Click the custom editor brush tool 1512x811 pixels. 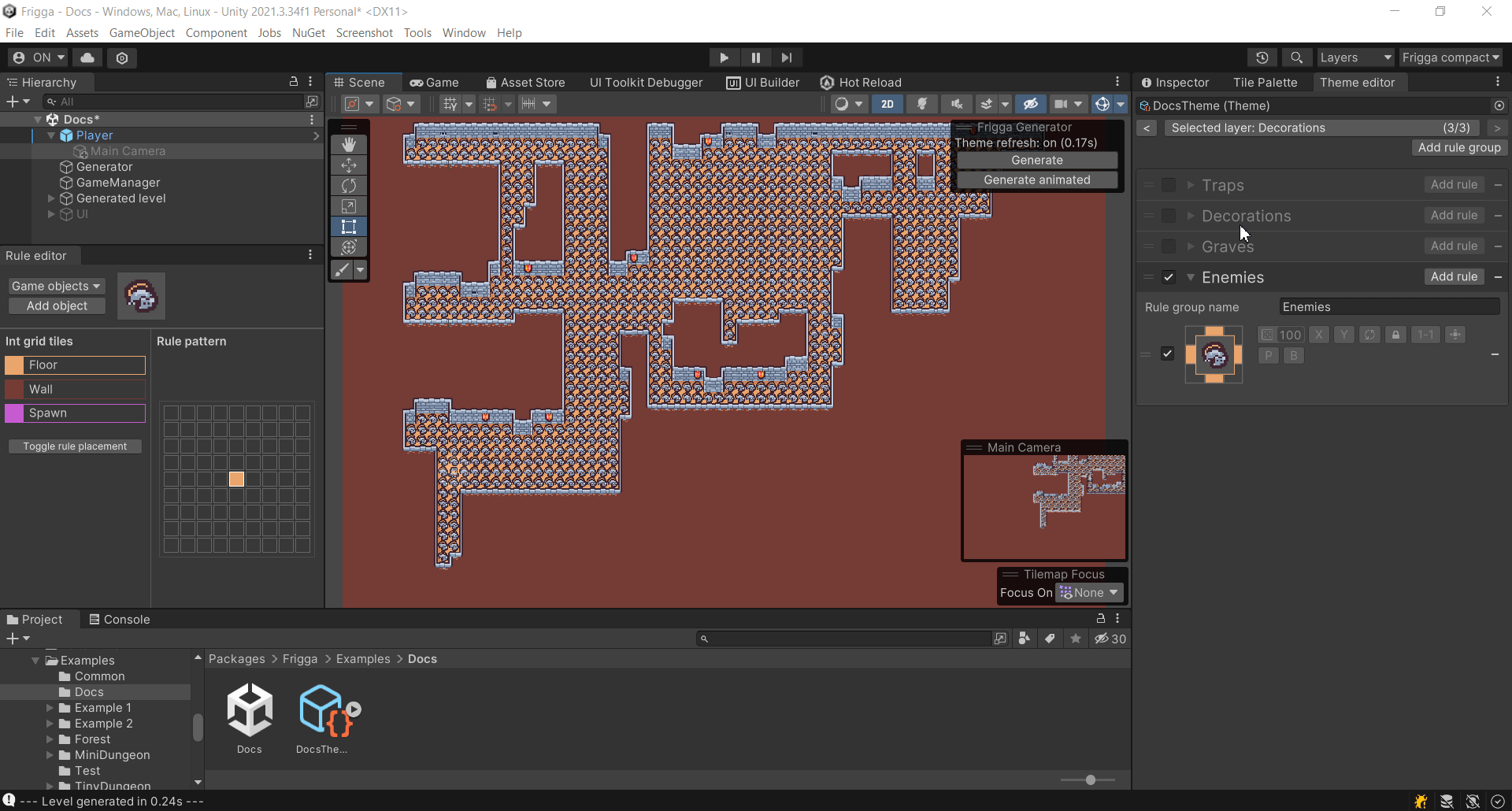click(x=342, y=270)
